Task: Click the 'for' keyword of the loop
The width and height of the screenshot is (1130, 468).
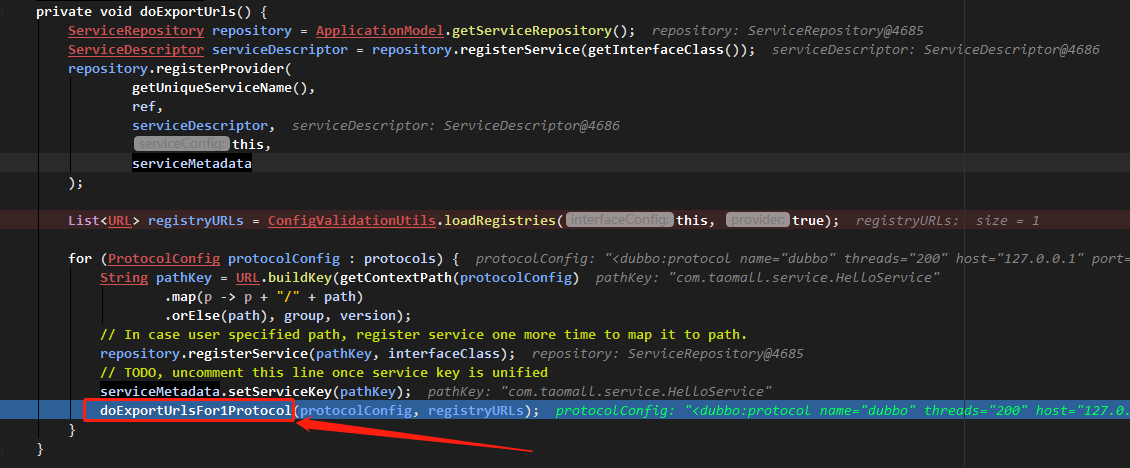Action: [80, 259]
